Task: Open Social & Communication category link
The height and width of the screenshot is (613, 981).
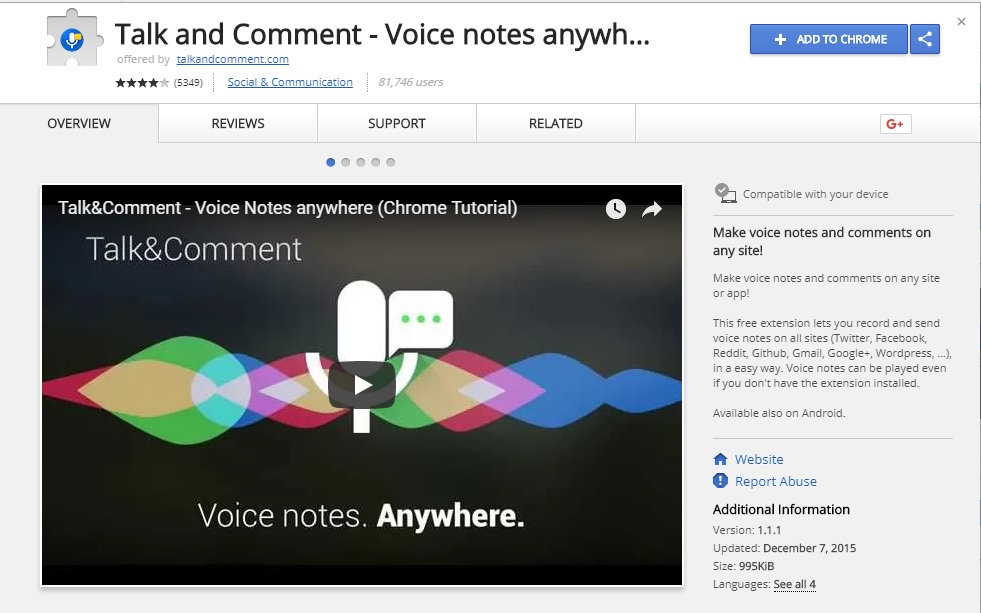Action: 290,82
